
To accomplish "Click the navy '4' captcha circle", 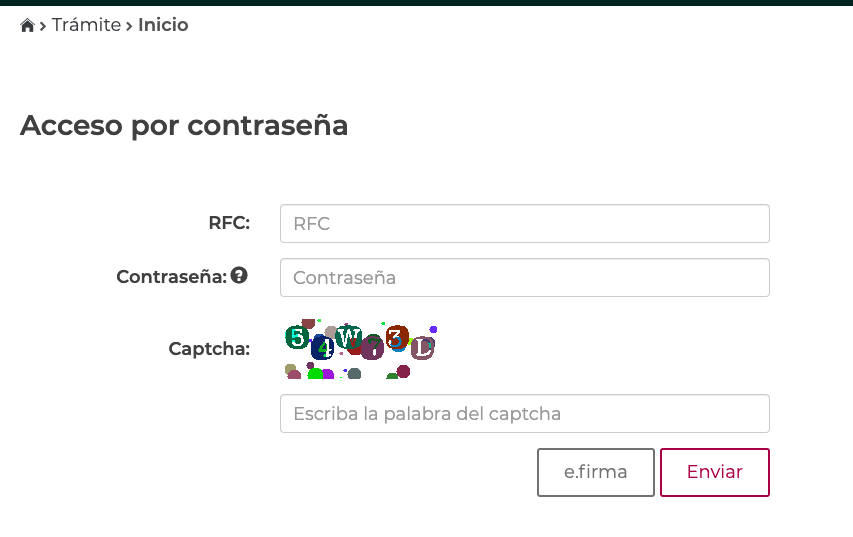I will click(323, 347).
